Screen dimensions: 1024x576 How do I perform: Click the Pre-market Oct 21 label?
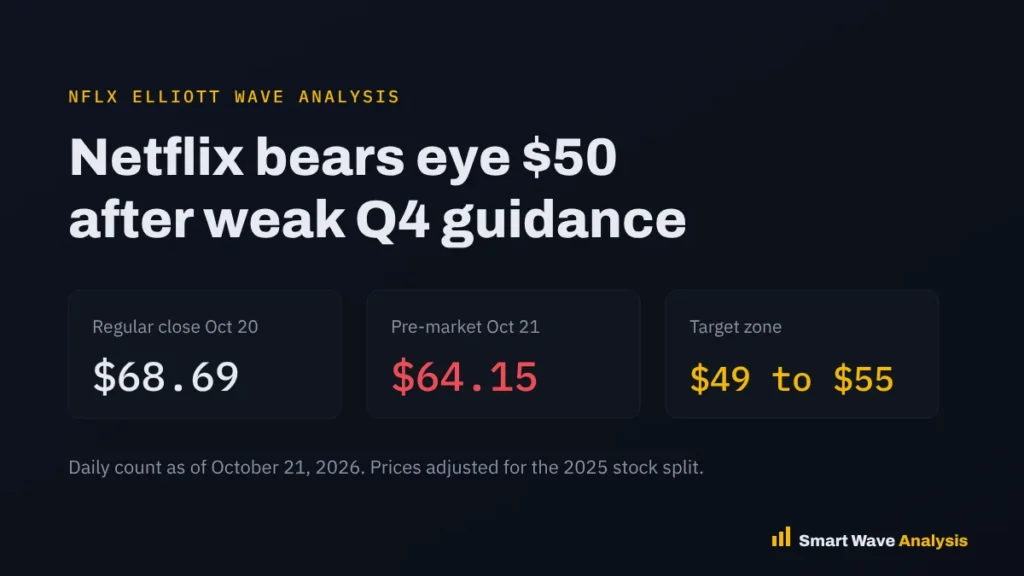(465, 327)
